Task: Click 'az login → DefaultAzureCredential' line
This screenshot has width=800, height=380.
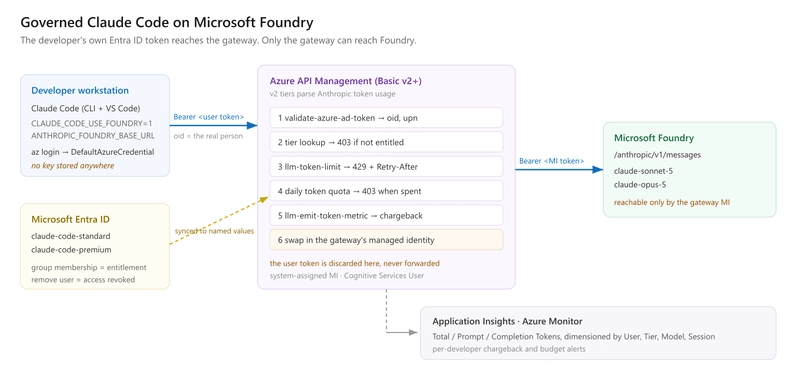Action: (x=92, y=152)
